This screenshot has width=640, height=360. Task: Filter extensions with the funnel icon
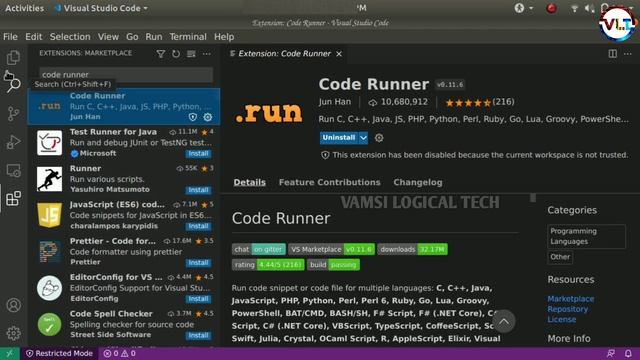click(161, 53)
